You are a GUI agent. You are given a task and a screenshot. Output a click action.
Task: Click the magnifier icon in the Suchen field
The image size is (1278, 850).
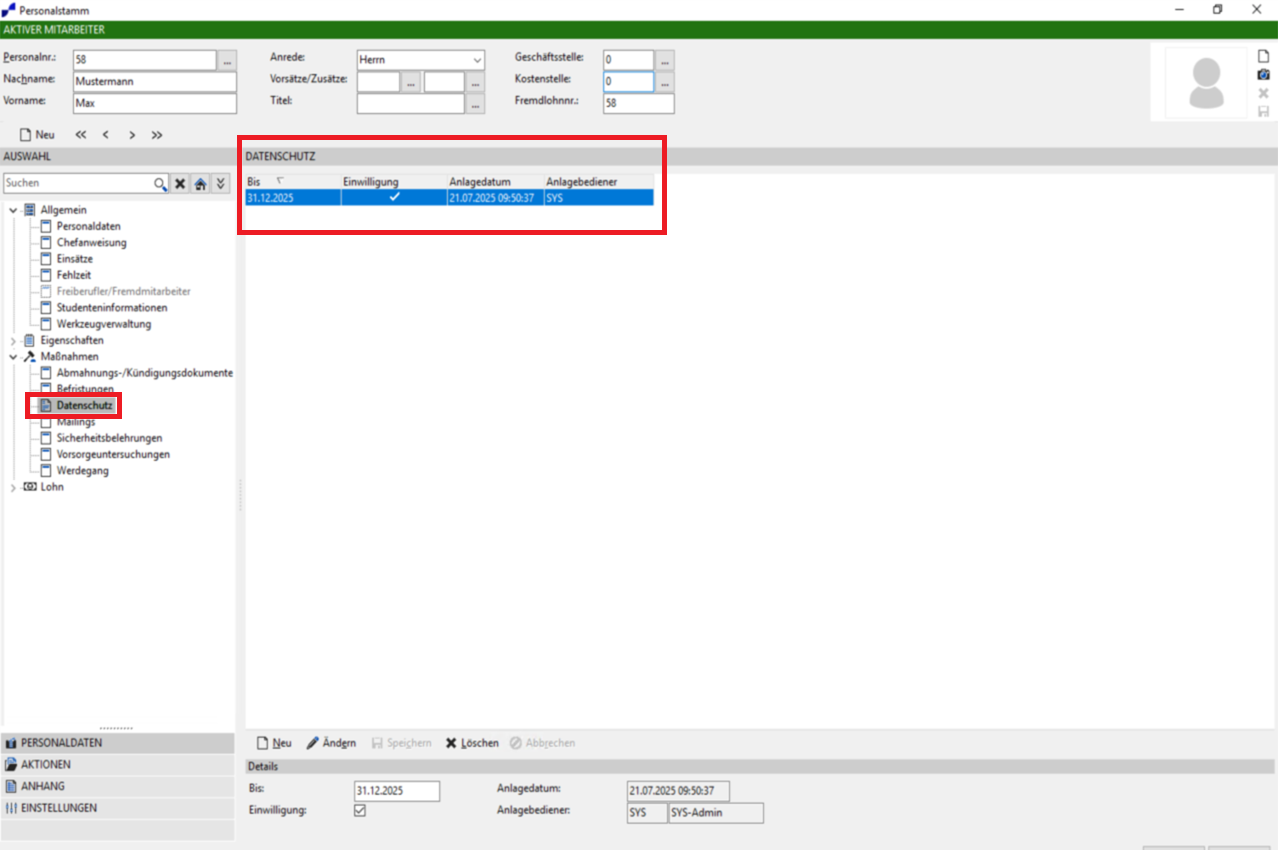coord(160,184)
